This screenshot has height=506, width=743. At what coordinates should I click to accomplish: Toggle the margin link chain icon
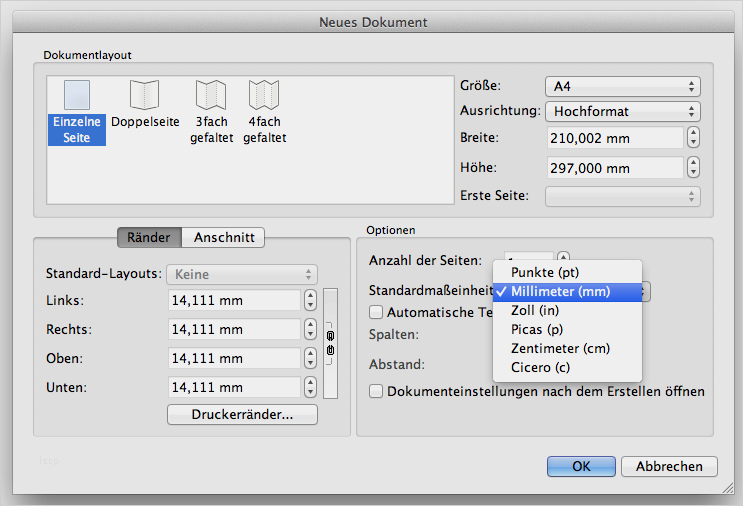point(330,343)
